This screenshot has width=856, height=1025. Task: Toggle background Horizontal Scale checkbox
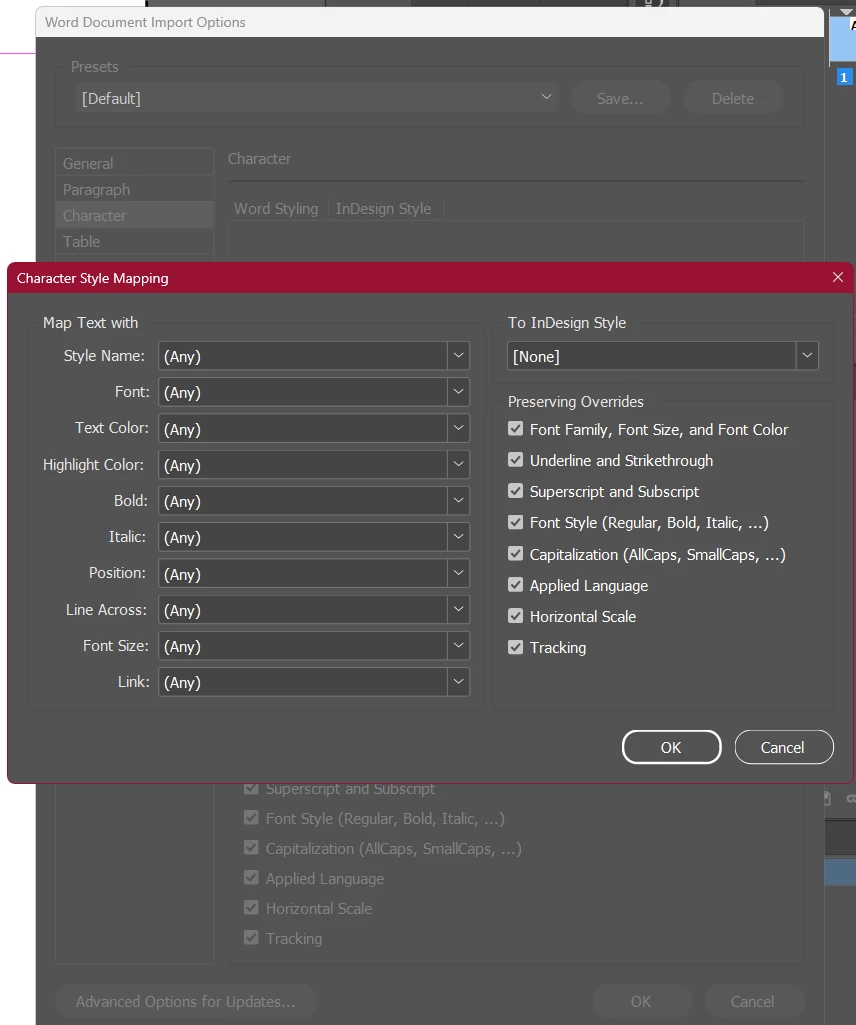click(x=251, y=907)
